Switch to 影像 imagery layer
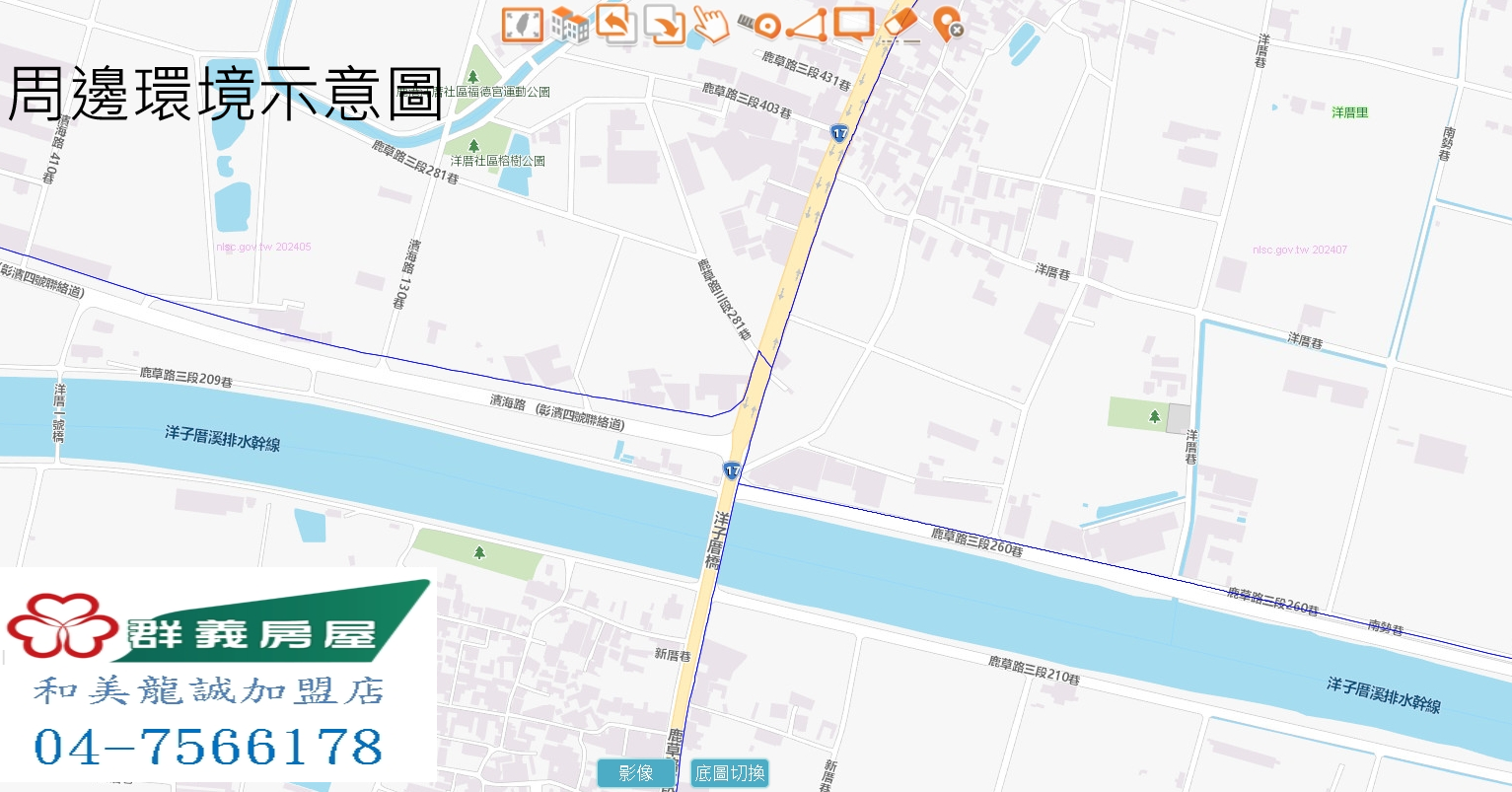 pyautogui.click(x=636, y=773)
